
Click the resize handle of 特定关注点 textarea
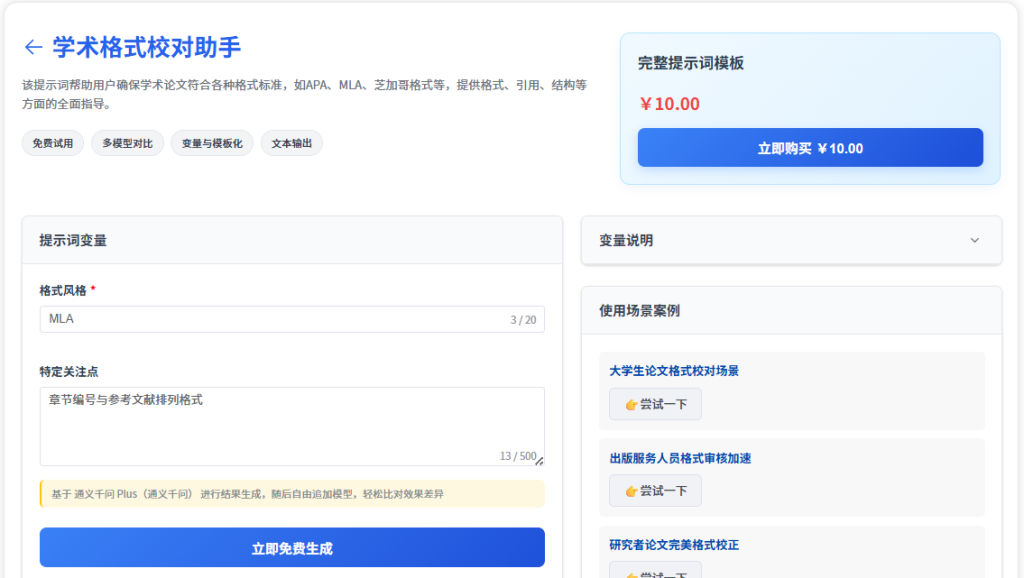pos(539,461)
